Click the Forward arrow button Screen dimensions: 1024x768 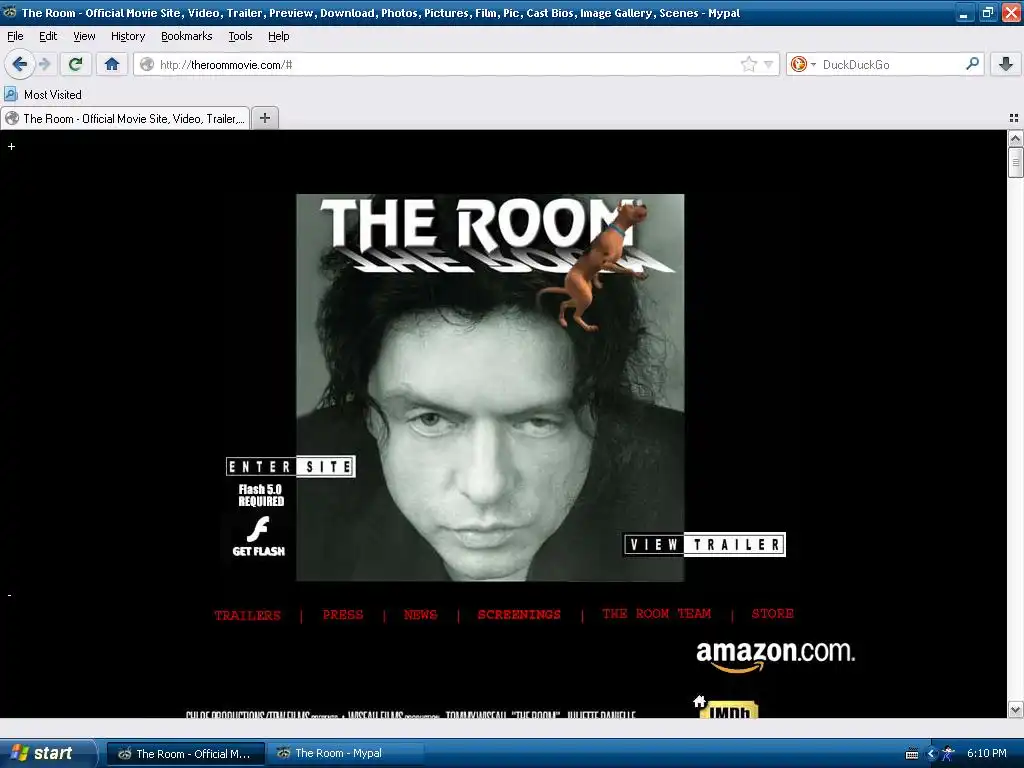[44, 64]
